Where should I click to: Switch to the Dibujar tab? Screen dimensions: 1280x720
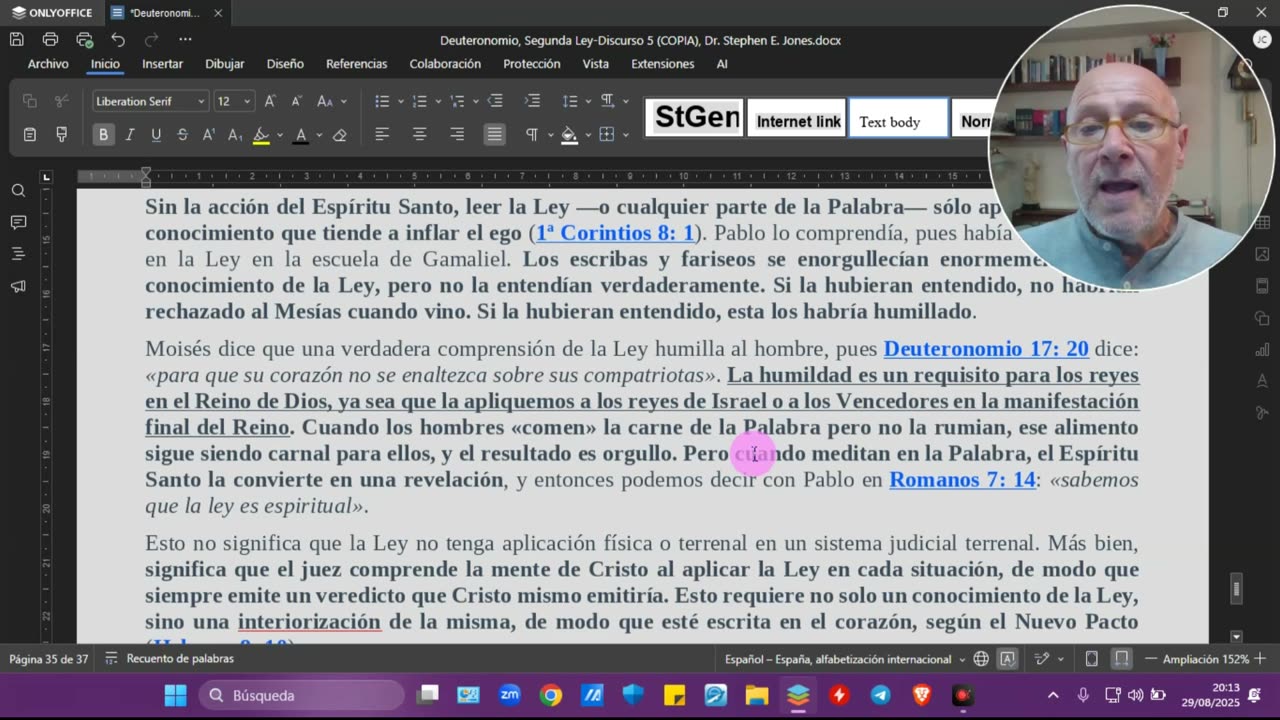[x=225, y=64]
